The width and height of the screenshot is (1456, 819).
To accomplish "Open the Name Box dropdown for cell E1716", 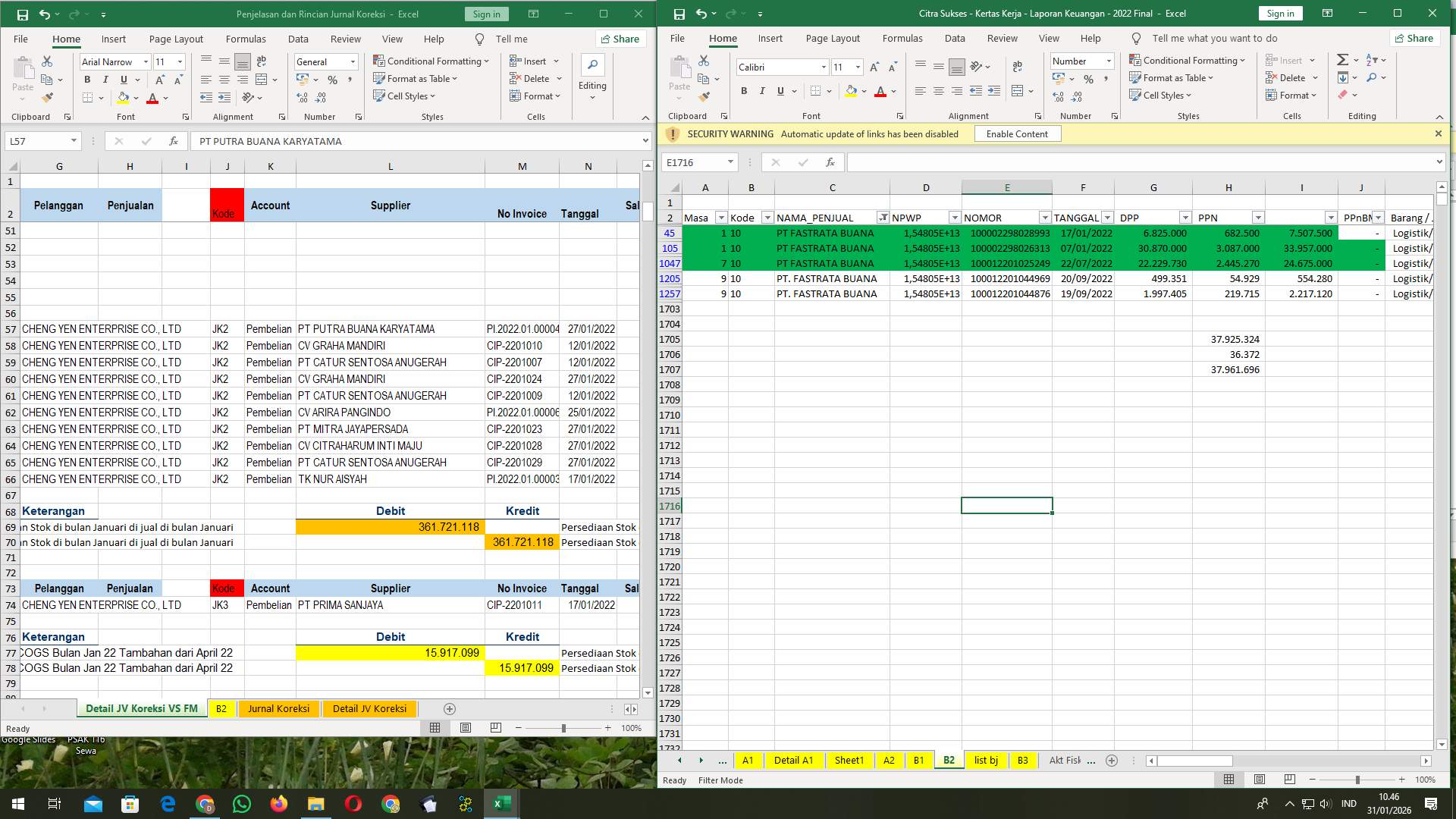I will (731, 162).
